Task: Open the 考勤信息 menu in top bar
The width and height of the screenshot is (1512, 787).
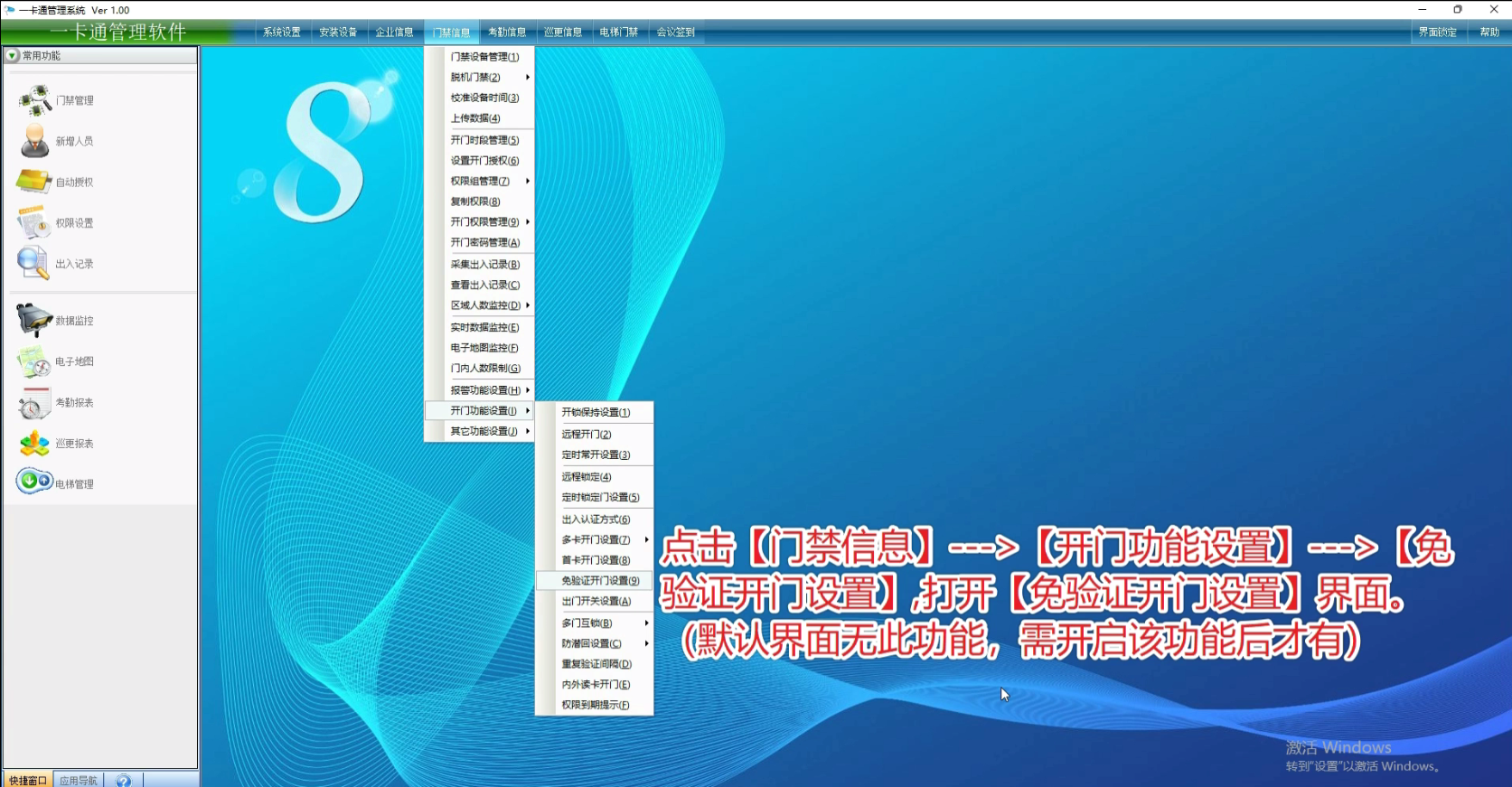Action: pos(507,33)
